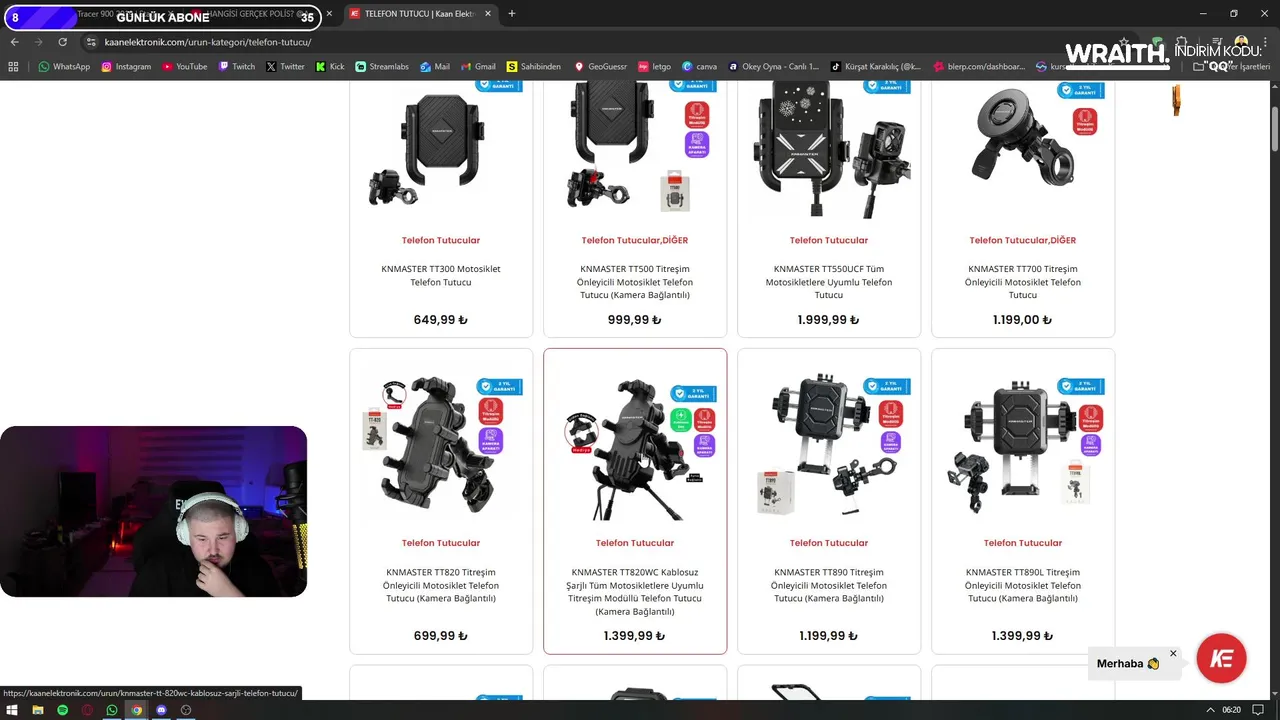Open KNMASTER TT820WC Kablosuz Şarjlı product link

(635, 592)
